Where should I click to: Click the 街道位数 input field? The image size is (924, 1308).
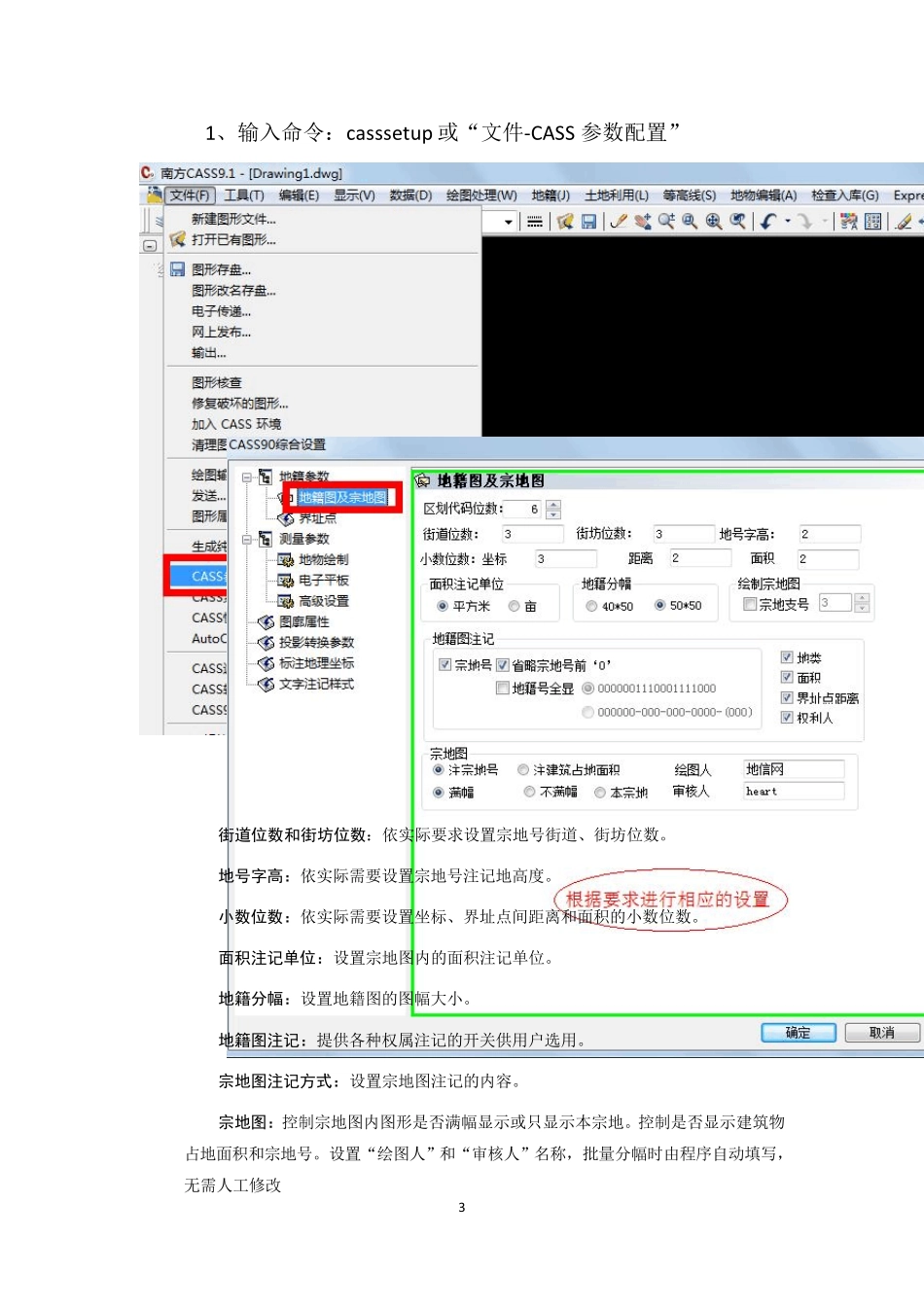pos(532,534)
